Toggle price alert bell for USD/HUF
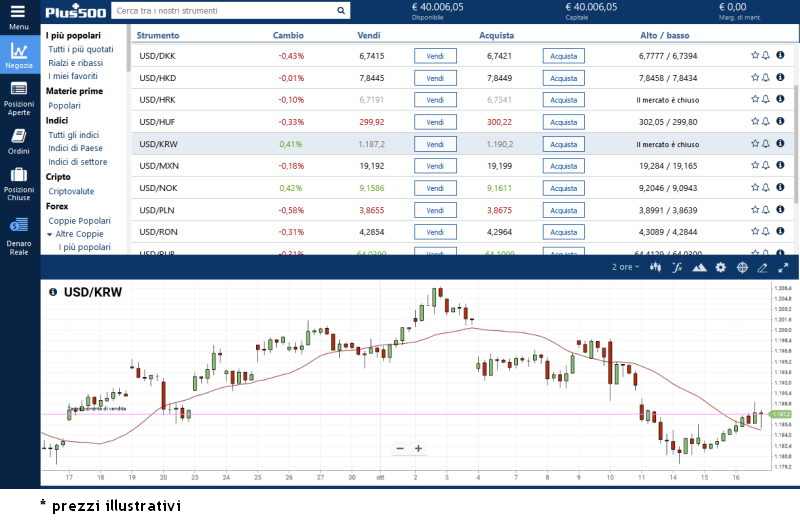Image resolution: width=800 pixels, height=520 pixels. (x=766, y=122)
